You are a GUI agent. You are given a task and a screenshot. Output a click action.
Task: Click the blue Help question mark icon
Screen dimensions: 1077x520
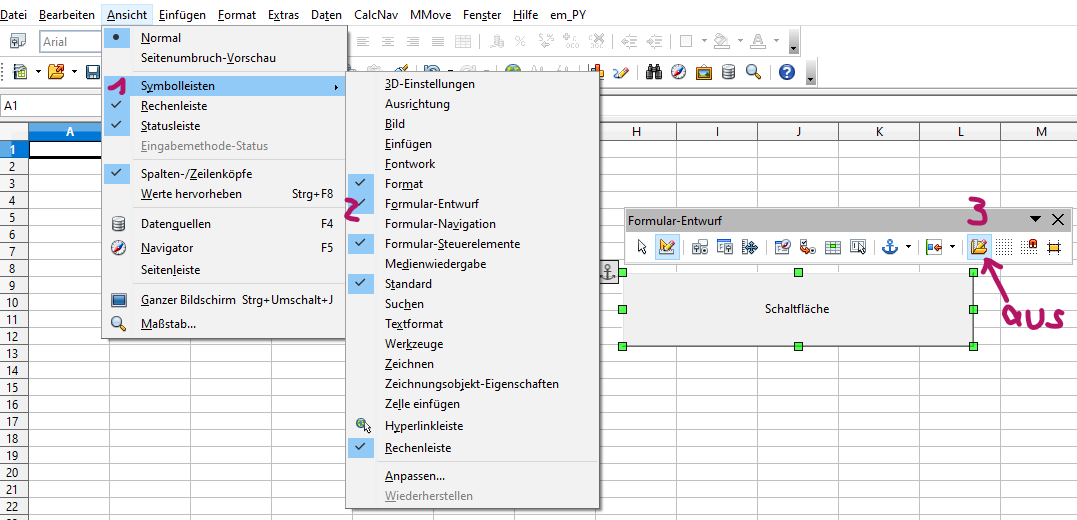(787, 72)
